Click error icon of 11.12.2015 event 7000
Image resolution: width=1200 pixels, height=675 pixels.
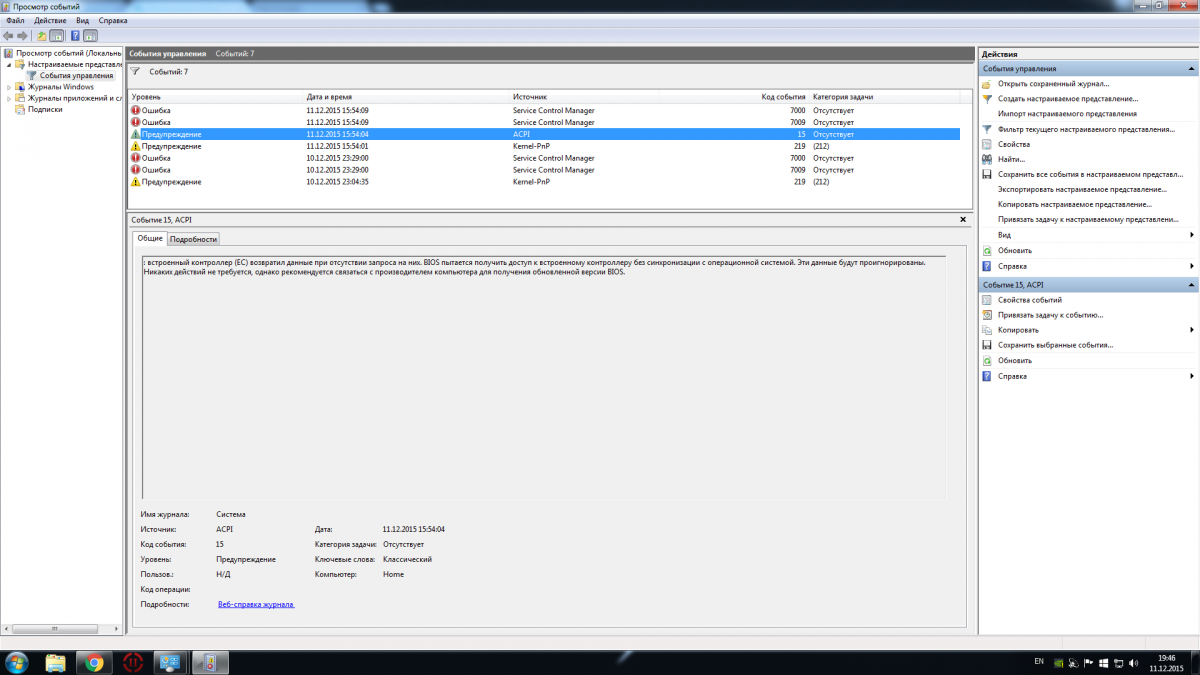click(x=136, y=110)
